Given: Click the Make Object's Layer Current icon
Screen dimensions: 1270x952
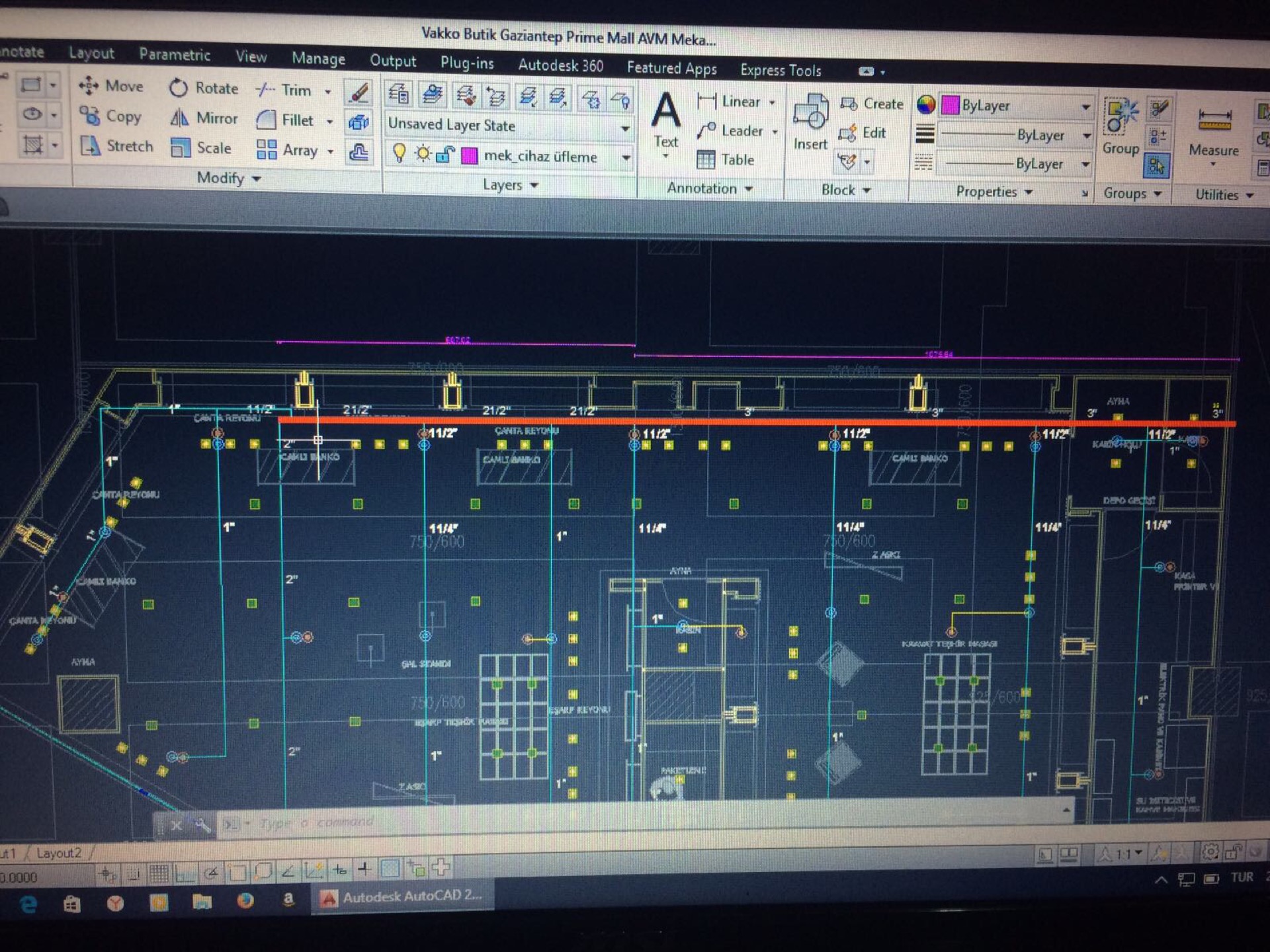Looking at the screenshot, I should (433, 95).
